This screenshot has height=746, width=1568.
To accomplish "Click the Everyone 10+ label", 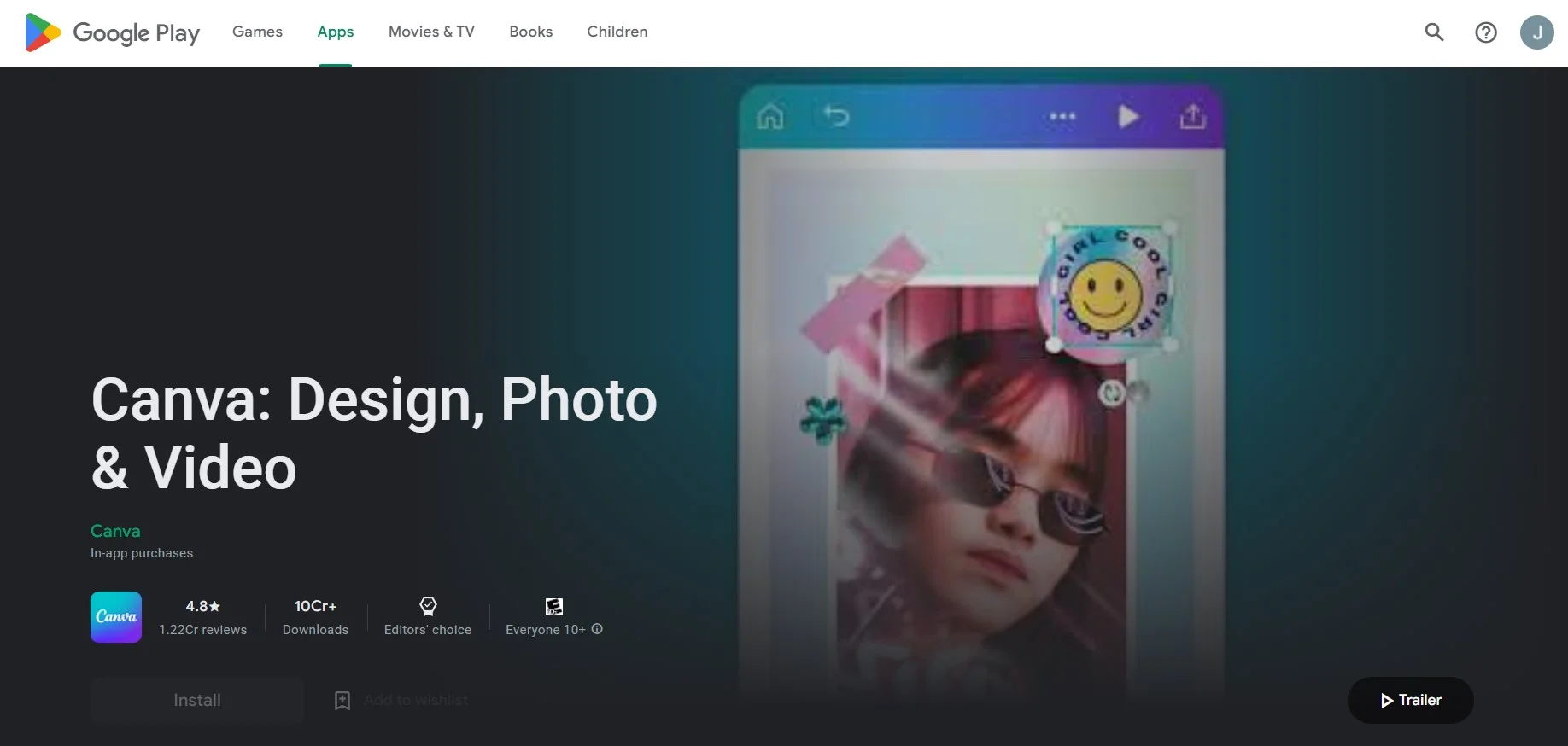I will (546, 630).
